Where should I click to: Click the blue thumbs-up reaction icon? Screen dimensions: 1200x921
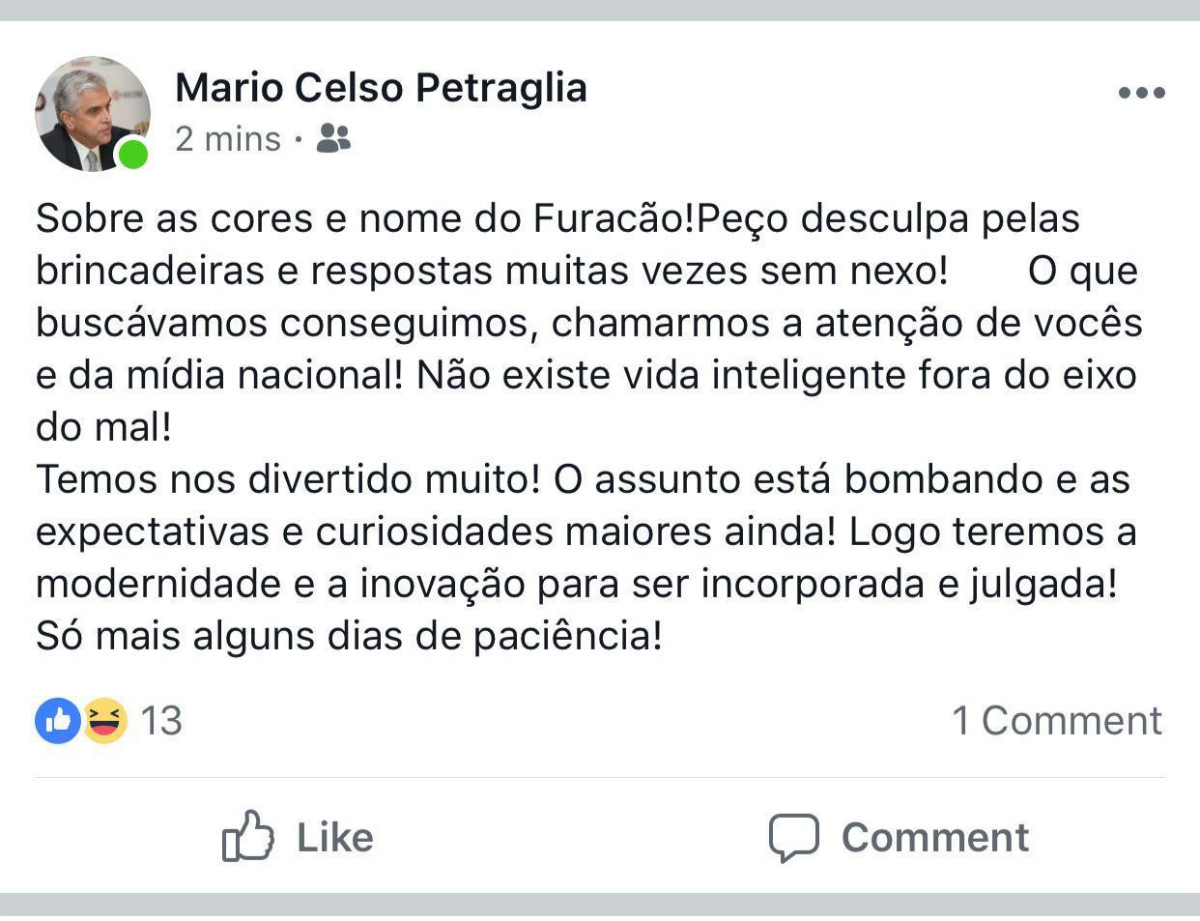(x=58, y=720)
